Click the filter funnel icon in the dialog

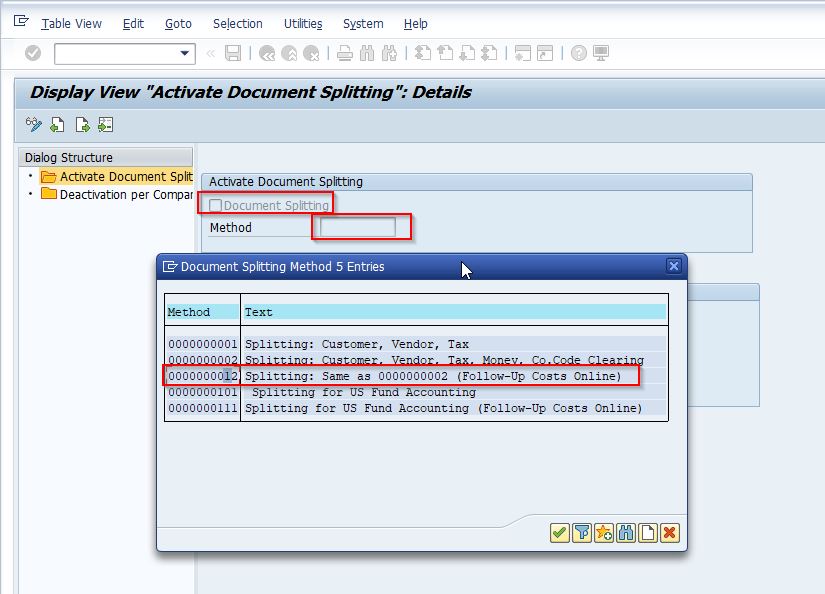(x=582, y=533)
